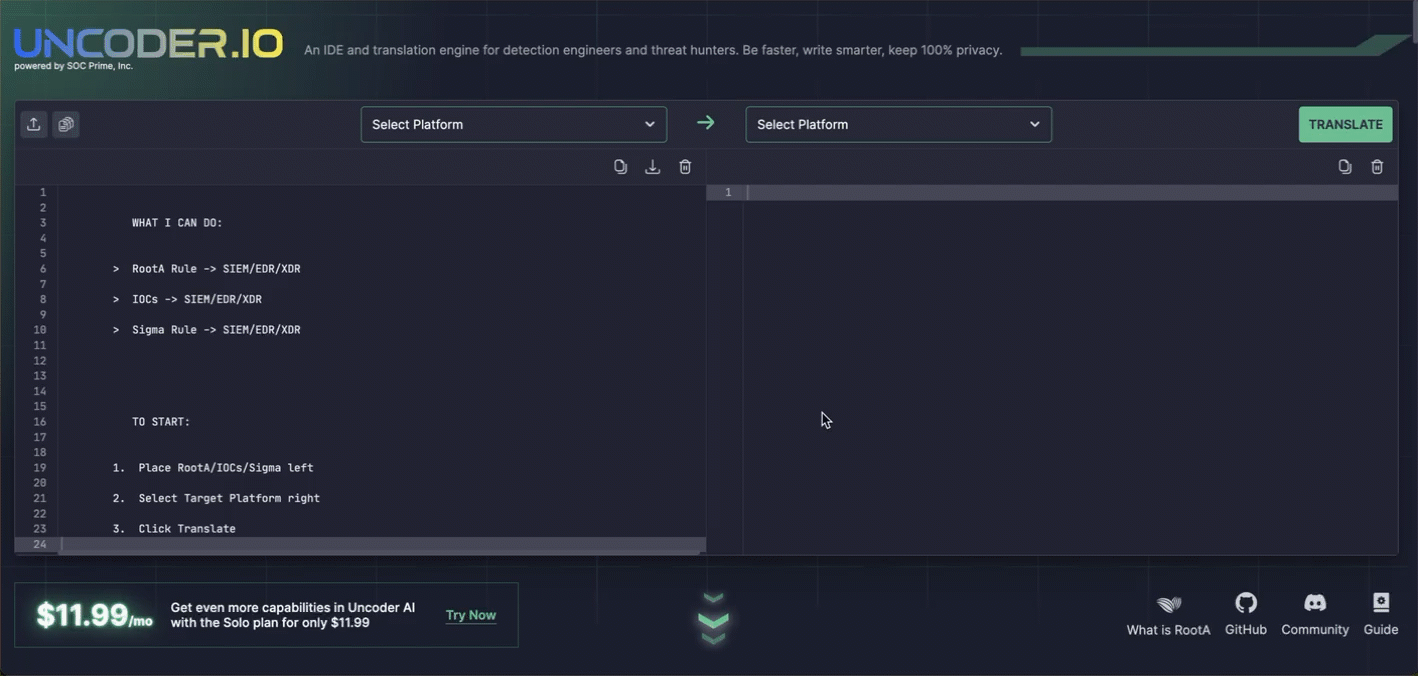This screenshot has height=676, width=1418.
Task: Click inside line 1 of the output editor
Action: pyautogui.click(x=1070, y=192)
